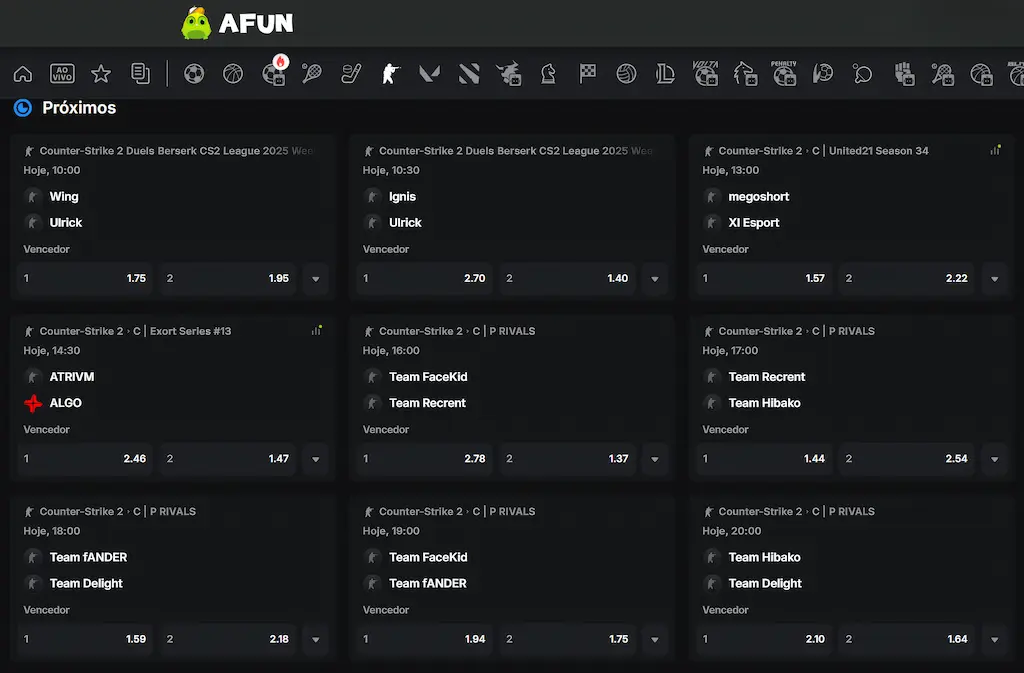This screenshot has height=673, width=1024.
Task: Select the tennis racket sport icon
Action: coord(312,74)
